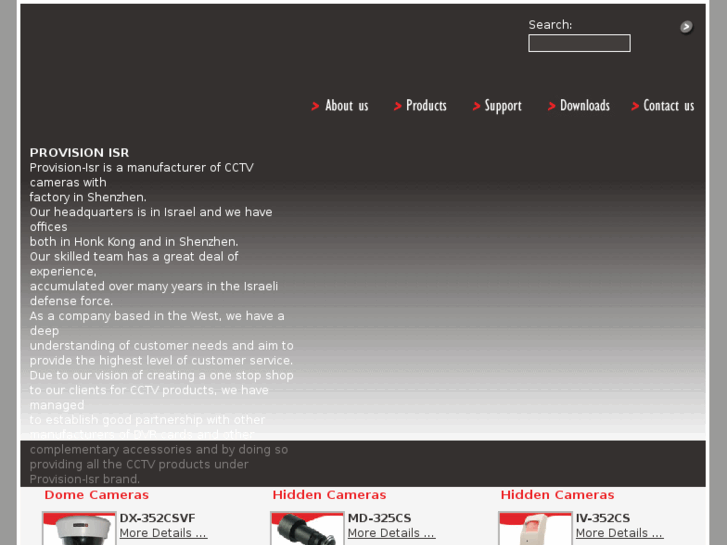Click the red arrow before Contact us
This screenshot has height=545, width=727.
pos(635,106)
